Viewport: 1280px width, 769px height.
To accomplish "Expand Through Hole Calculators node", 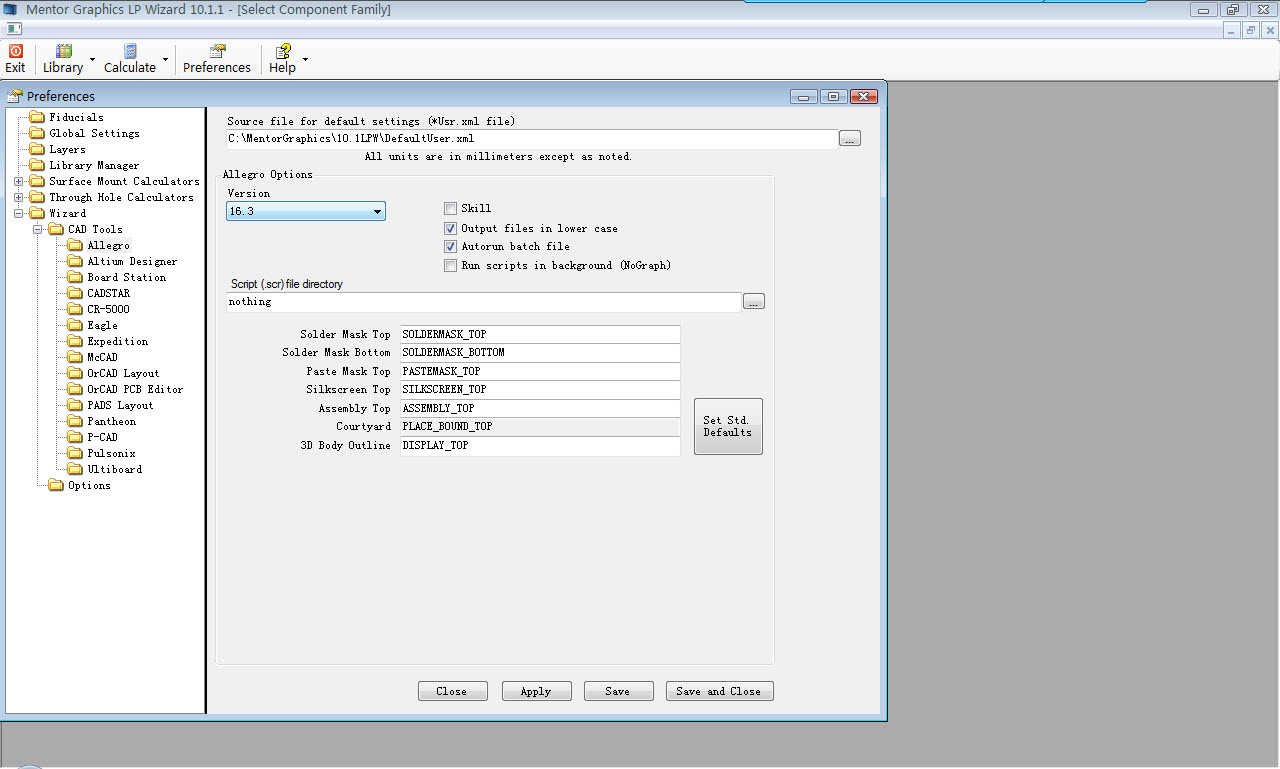I will point(19,197).
